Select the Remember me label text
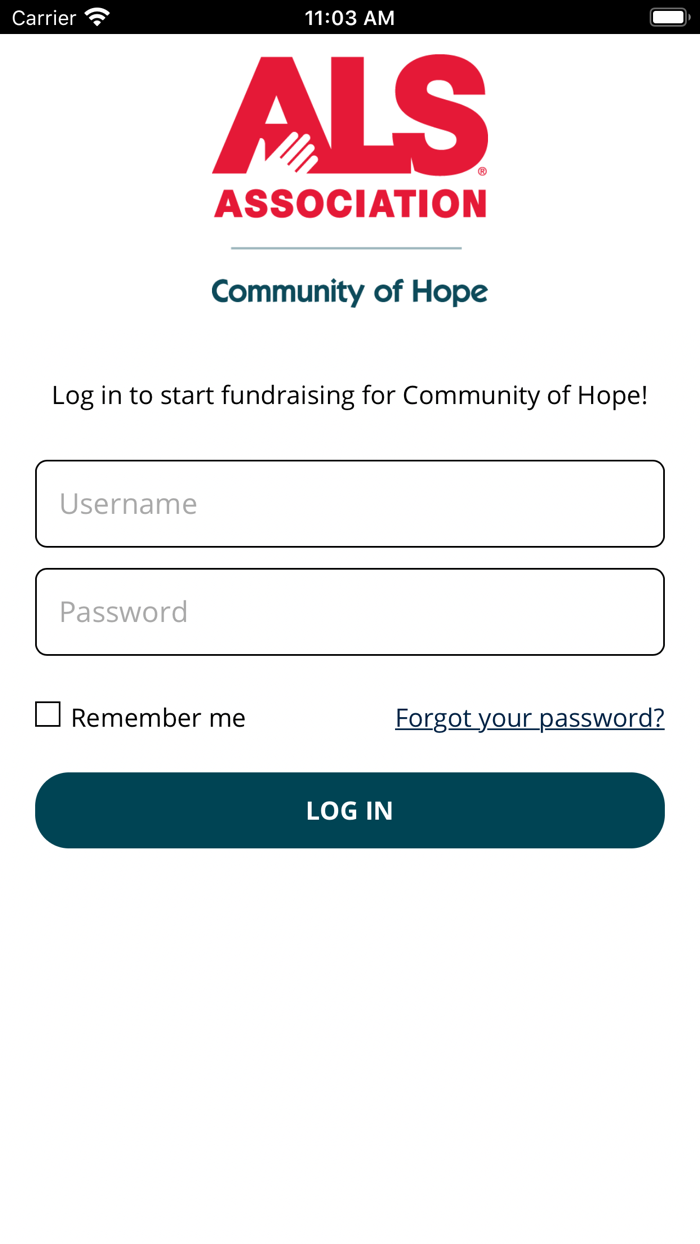 coord(156,717)
